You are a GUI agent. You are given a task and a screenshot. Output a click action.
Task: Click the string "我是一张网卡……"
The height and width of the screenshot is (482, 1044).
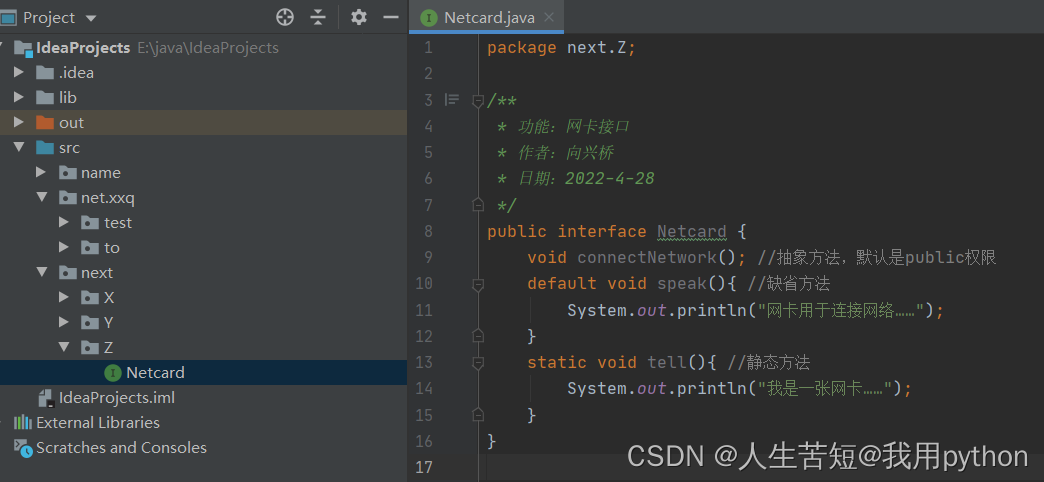[825, 389]
